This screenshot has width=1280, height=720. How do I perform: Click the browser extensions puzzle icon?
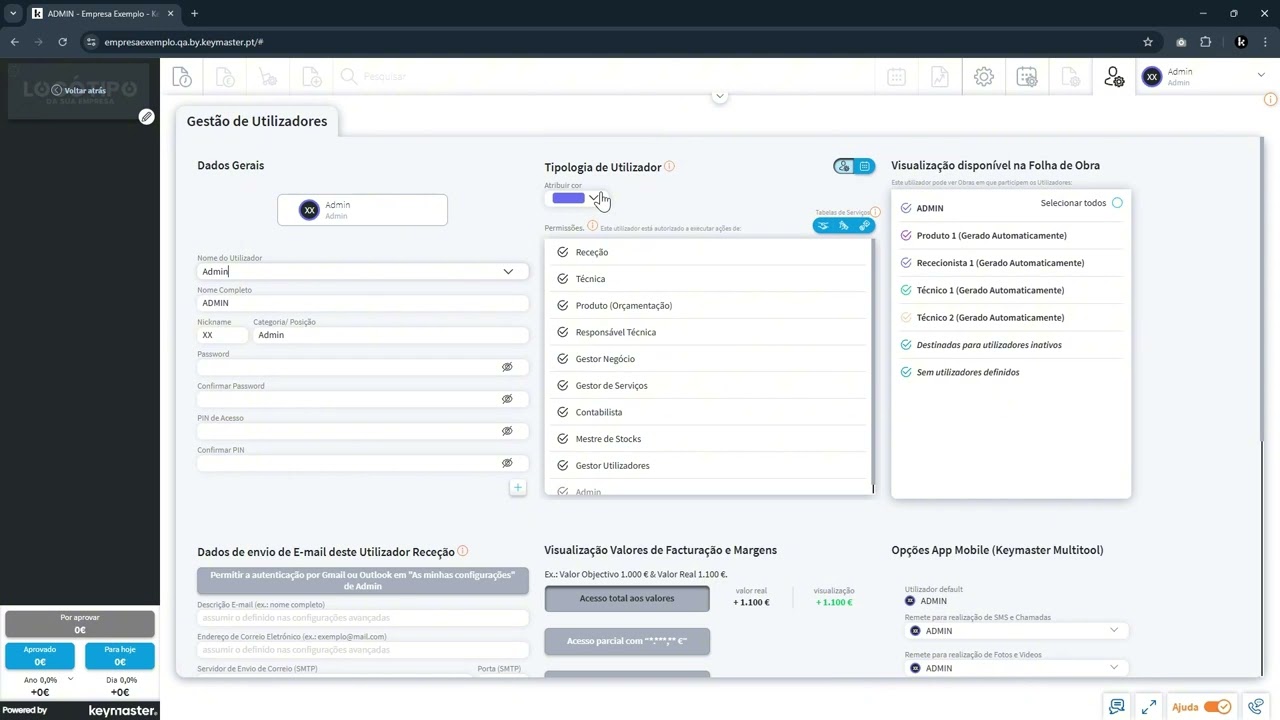point(1205,42)
